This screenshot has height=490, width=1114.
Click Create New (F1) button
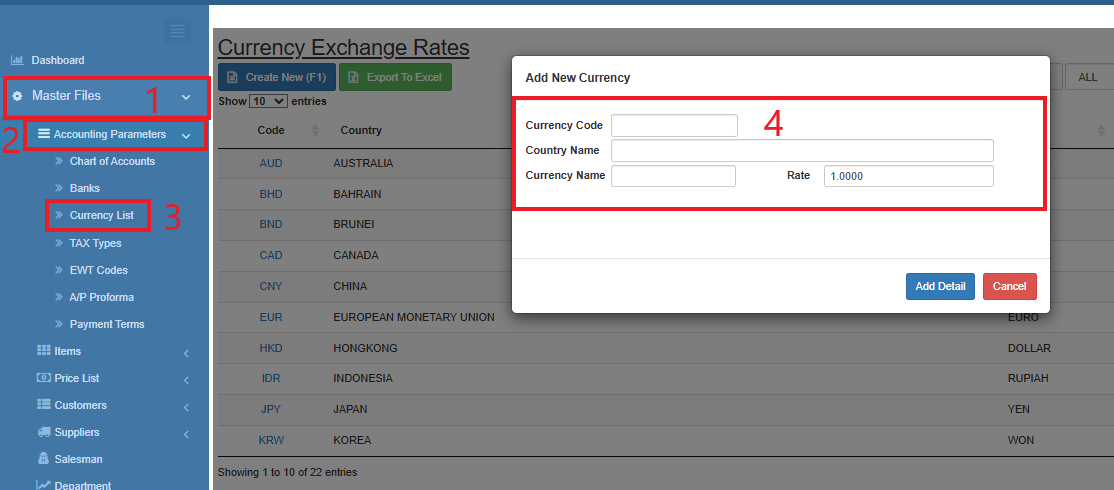click(x=276, y=77)
